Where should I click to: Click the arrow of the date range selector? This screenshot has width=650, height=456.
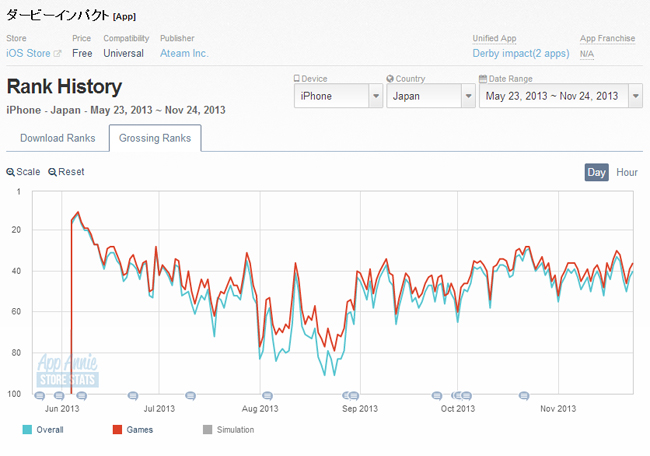point(635,96)
